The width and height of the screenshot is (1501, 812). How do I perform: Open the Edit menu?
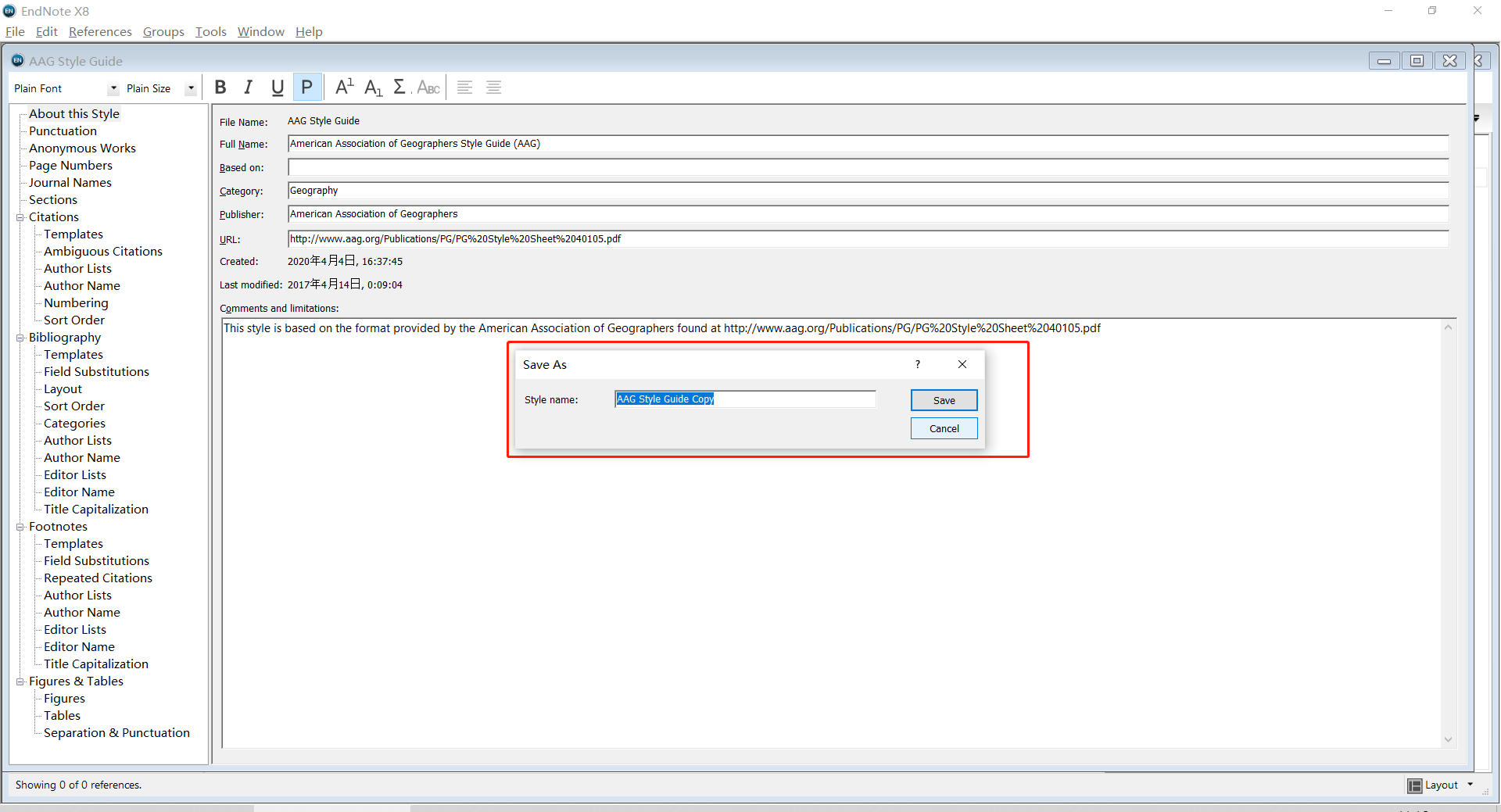click(x=47, y=31)
